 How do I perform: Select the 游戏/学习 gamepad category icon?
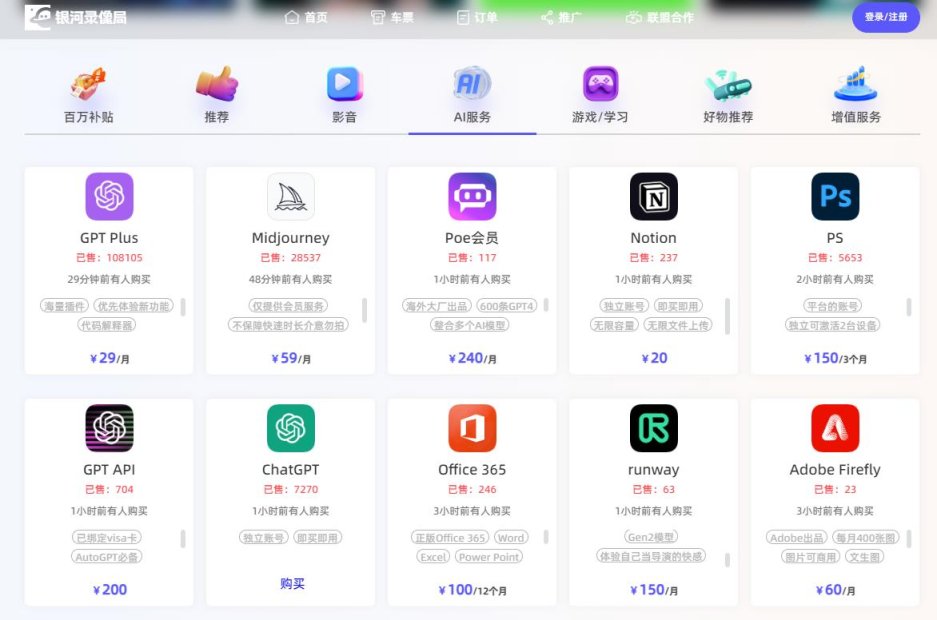click(x=600, y=84)
